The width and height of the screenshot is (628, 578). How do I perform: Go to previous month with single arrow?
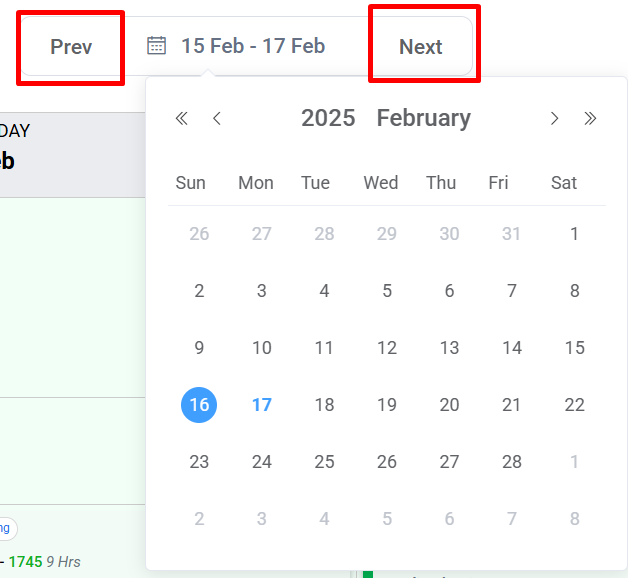pyautogui.click(x=217, y=119)
